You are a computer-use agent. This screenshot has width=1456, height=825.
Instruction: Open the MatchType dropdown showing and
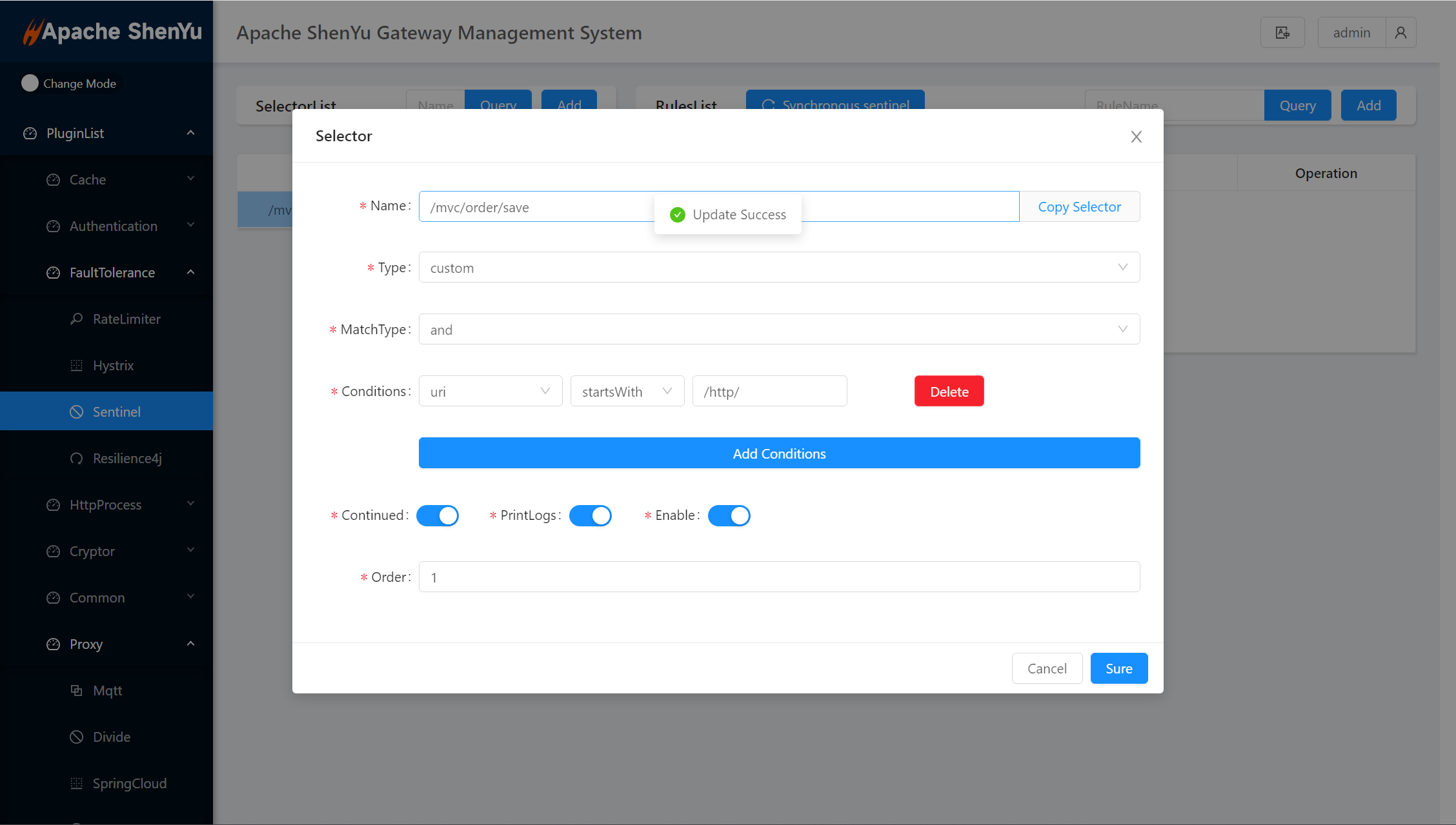[x=779, y=330]
